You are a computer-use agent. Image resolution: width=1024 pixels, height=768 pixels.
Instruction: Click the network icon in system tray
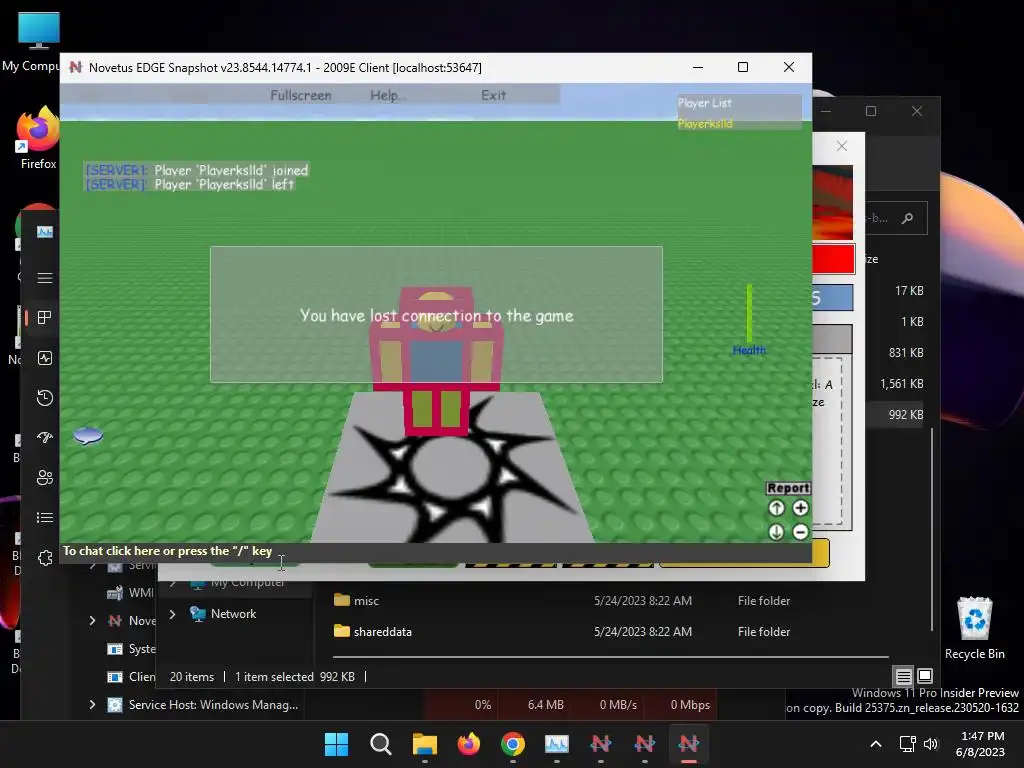907,744
